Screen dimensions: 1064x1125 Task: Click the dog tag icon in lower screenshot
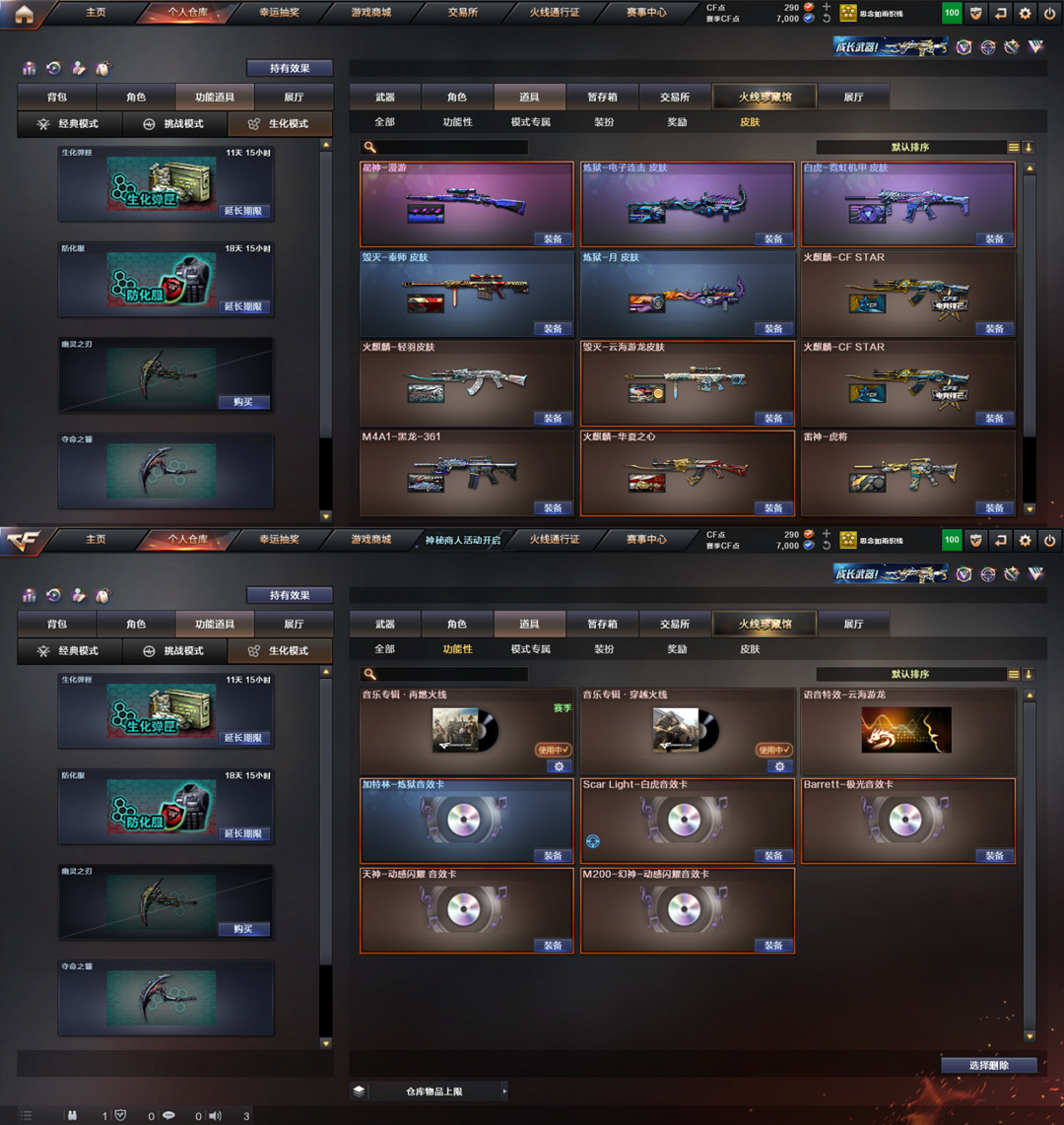coord(103,596)
